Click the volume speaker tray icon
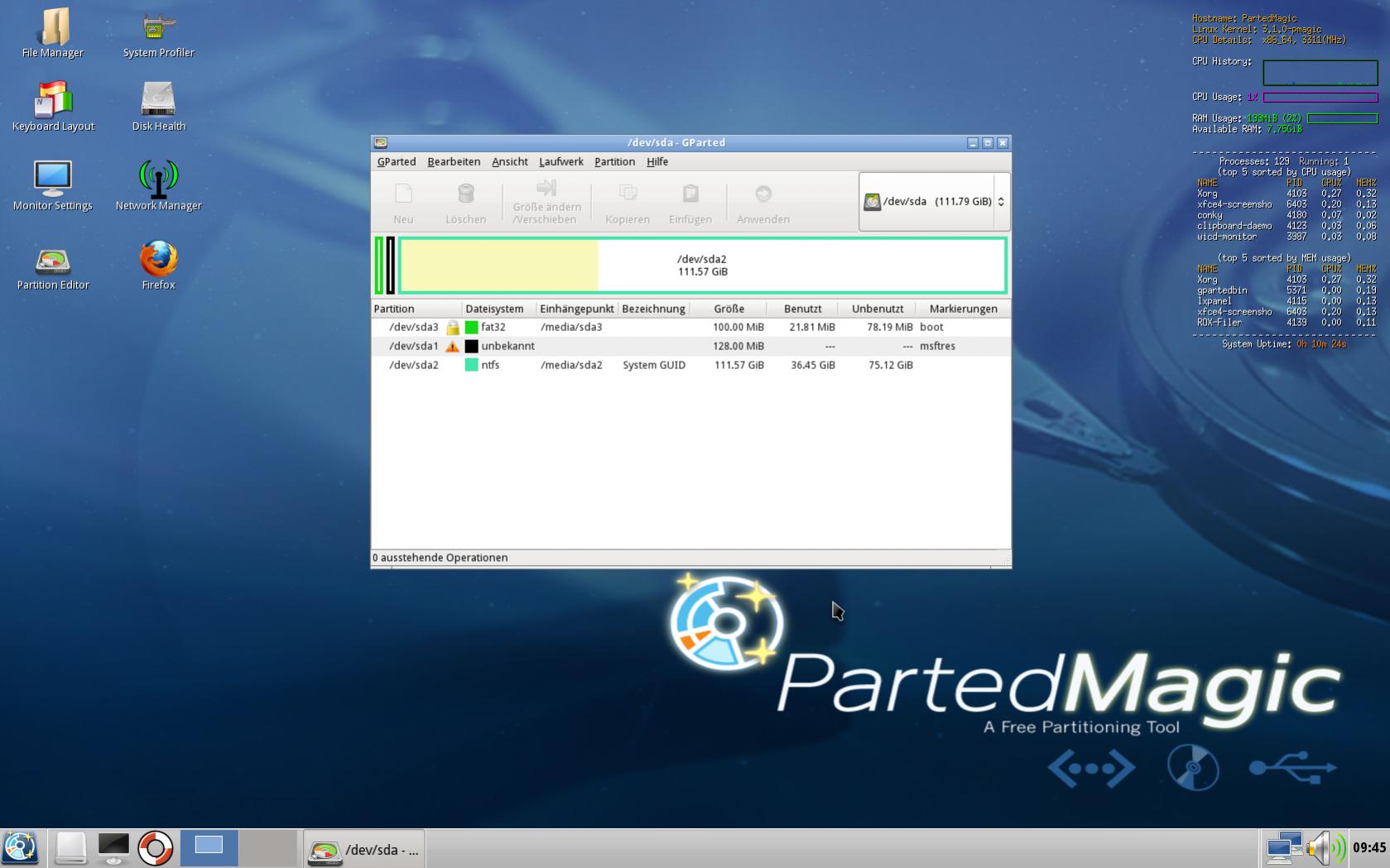The width and height of the screenshot is (1390, 868). pyautogui.click(x=1326, y=848)
